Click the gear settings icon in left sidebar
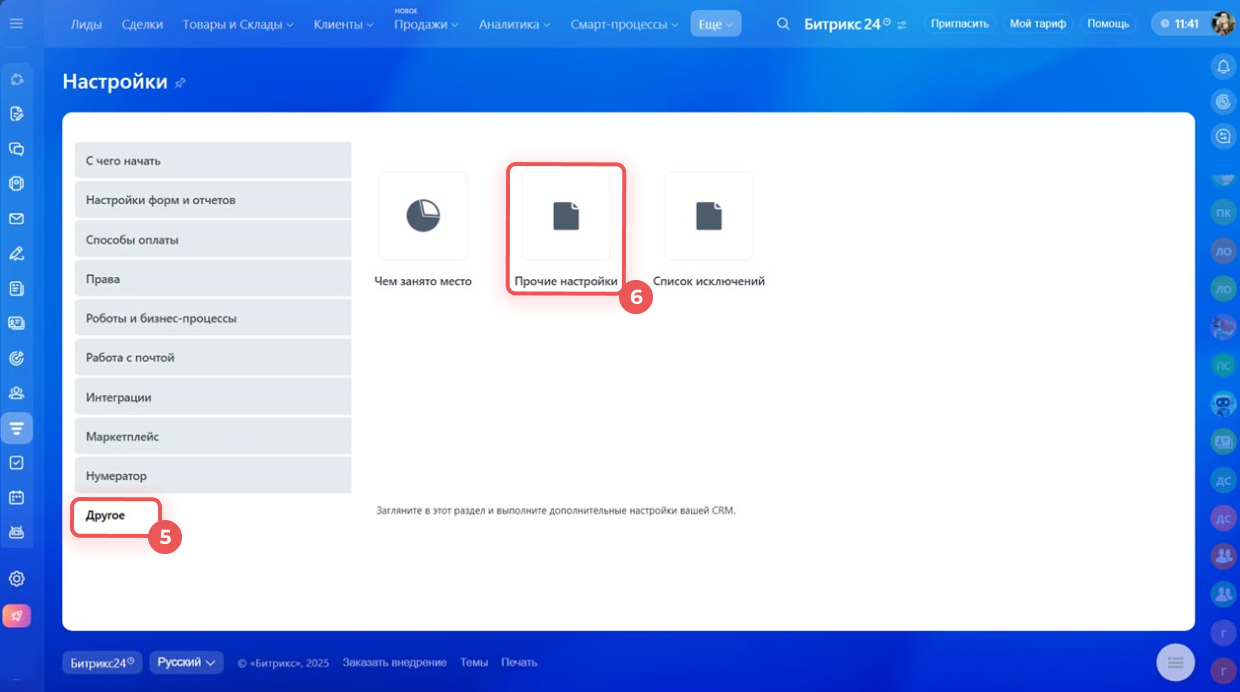This screenshot has height=692, width=1240. click(16, 579)
